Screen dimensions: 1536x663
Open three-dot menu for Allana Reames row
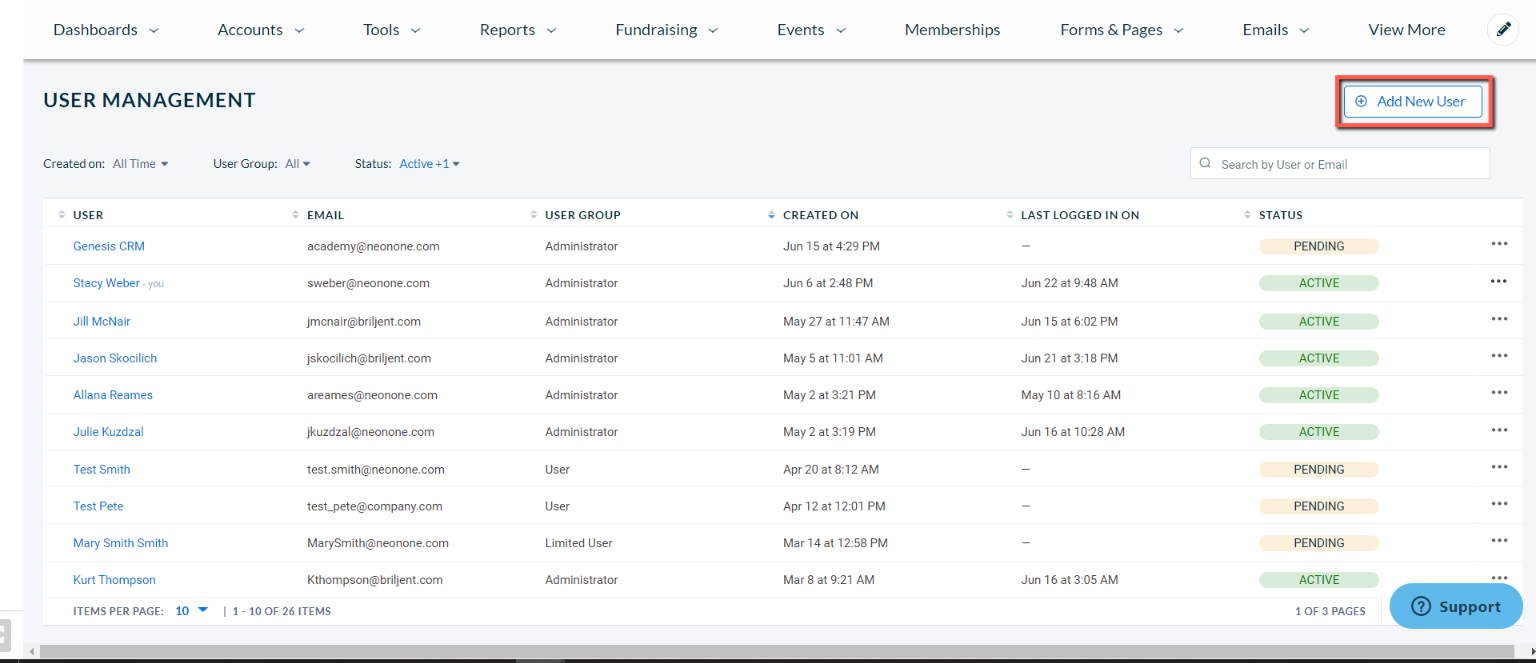tap(1499, 393)
